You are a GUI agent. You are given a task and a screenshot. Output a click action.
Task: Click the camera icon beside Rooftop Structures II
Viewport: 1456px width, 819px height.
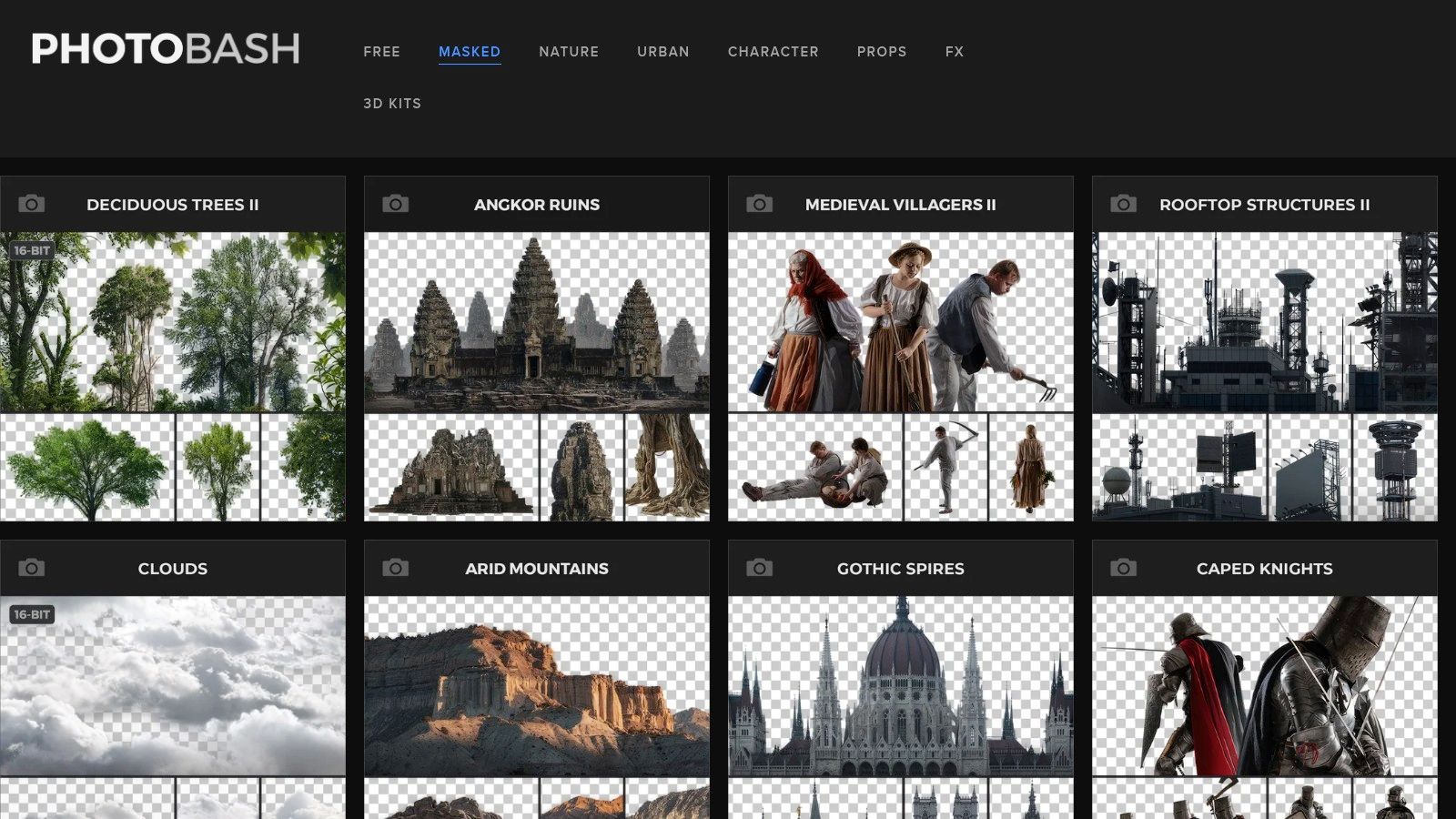[1124, 204]
